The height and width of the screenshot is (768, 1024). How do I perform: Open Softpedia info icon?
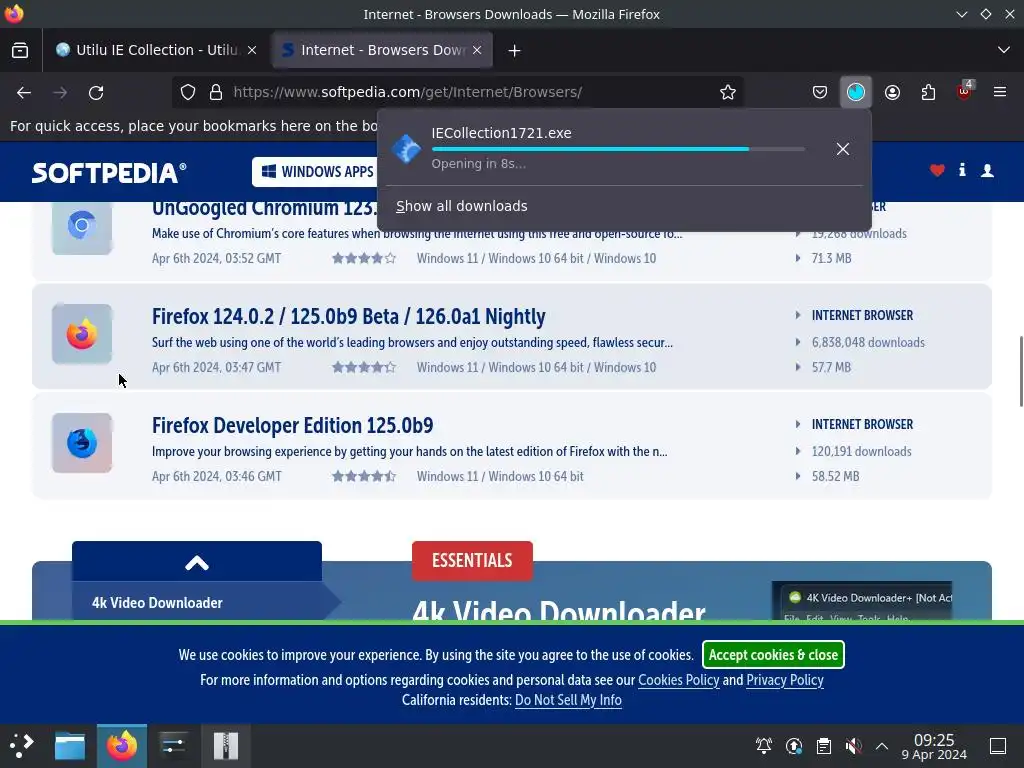pyautogui.click(x=962, y=170)
